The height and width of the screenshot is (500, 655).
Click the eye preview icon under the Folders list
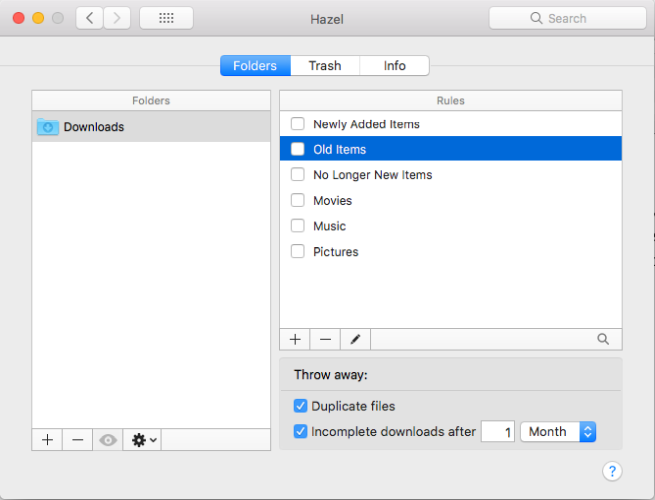pyautogui.click(x=108, y=440)
